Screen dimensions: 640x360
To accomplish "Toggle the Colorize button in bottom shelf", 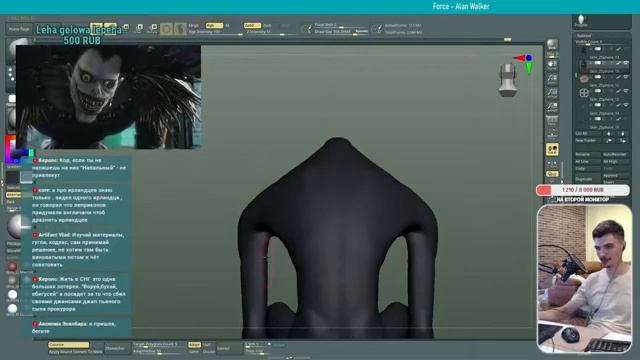I will (68, 345).
